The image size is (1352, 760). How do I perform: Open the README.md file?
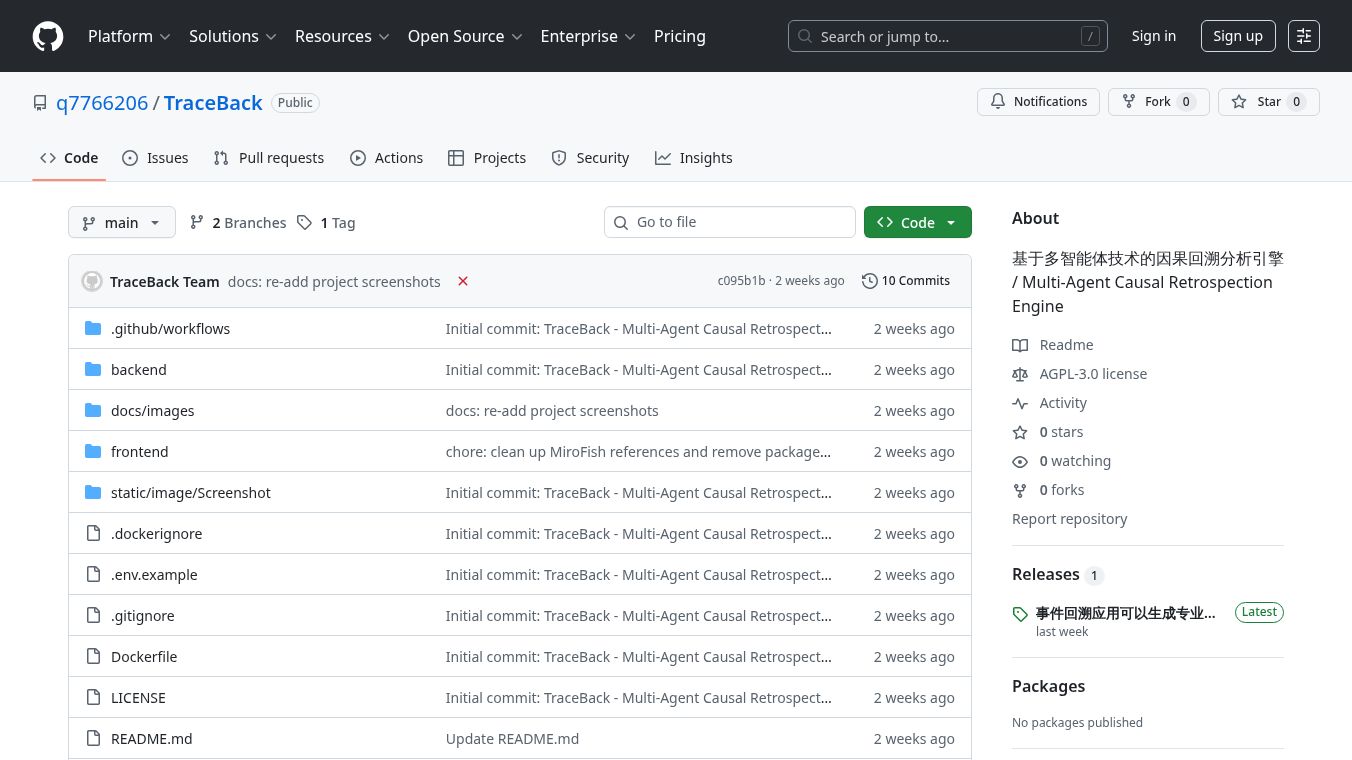tap(151, 739)
